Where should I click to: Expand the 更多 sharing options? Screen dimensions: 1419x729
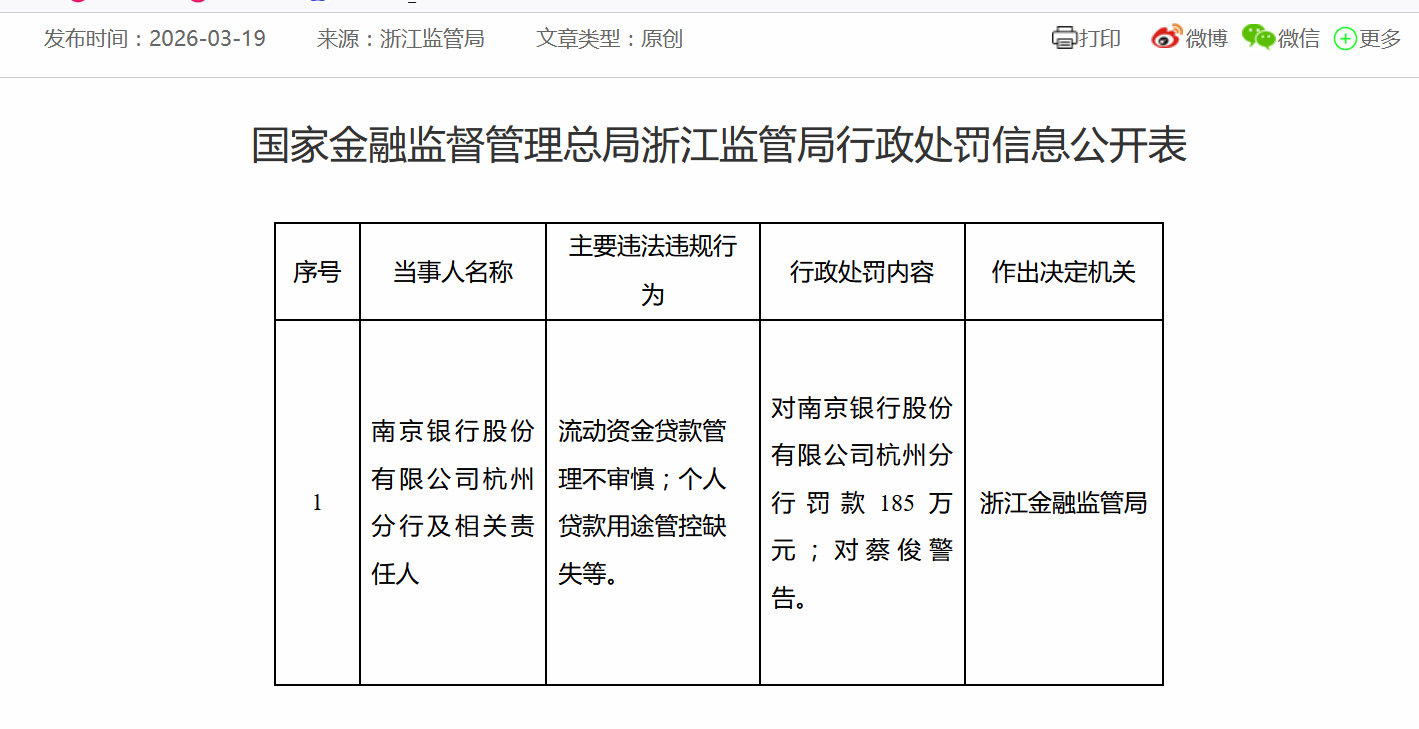(1380, 38)
